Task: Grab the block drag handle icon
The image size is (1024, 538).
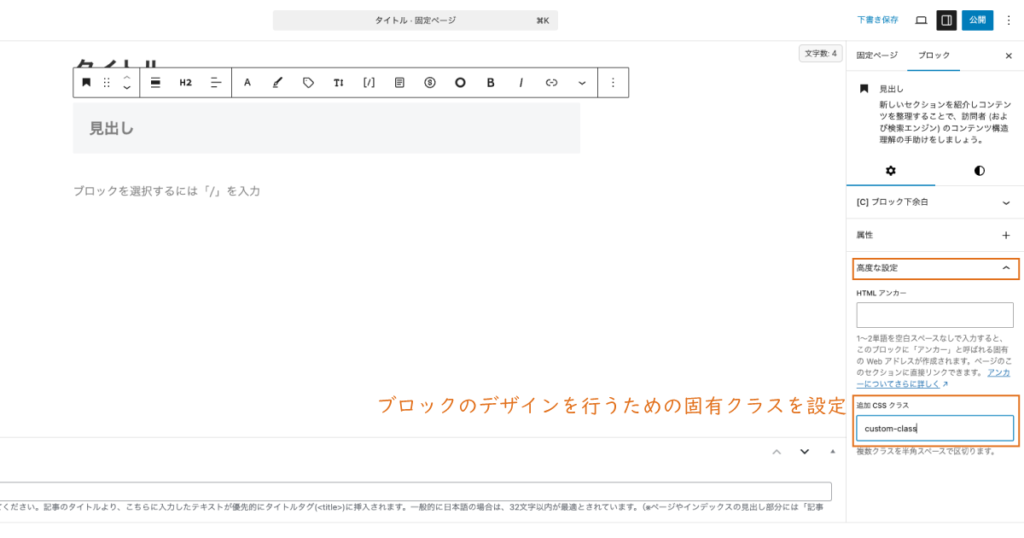Action: [x=107, y=82]
